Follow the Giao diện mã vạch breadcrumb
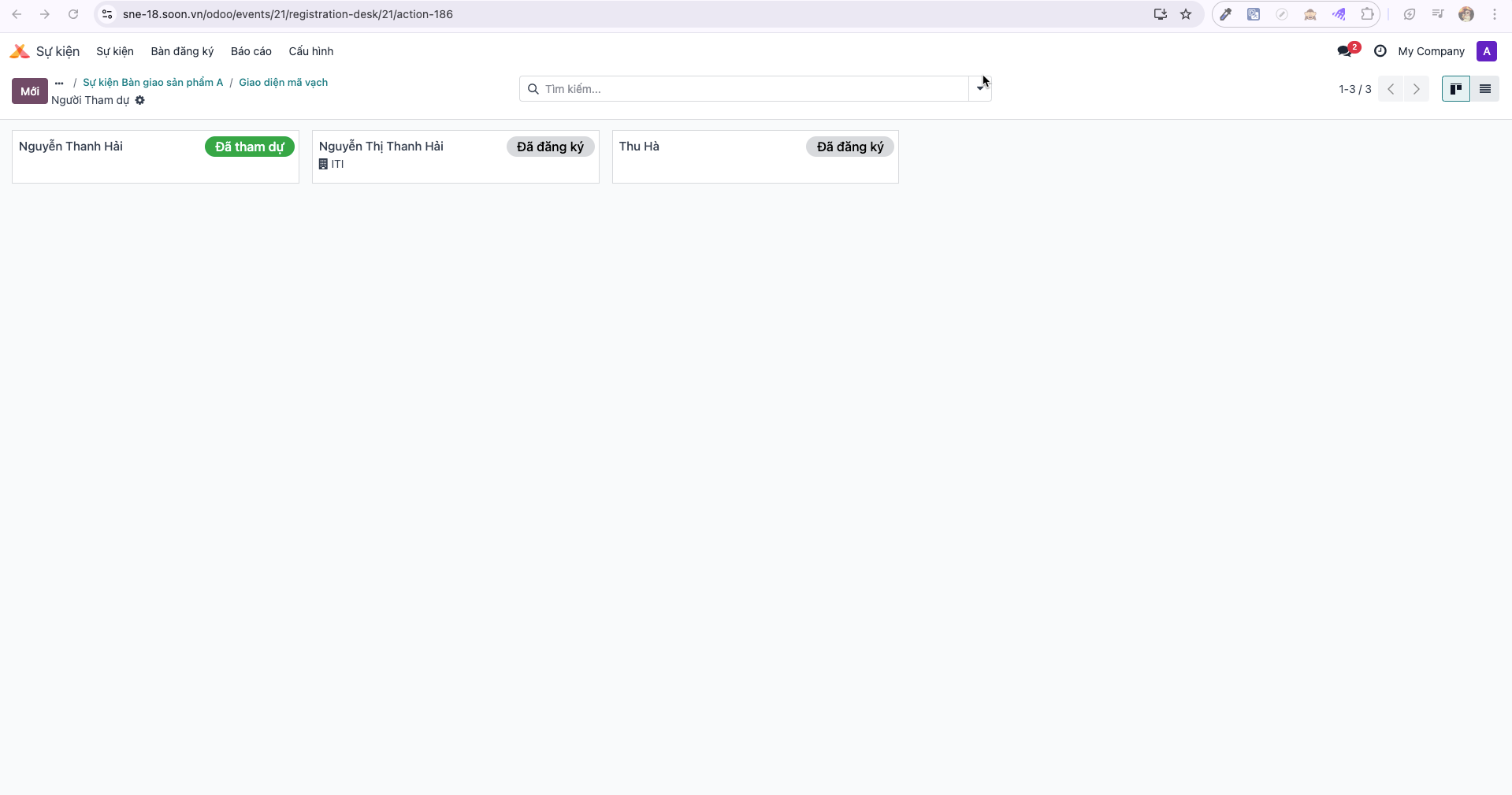 coord(284,82)
